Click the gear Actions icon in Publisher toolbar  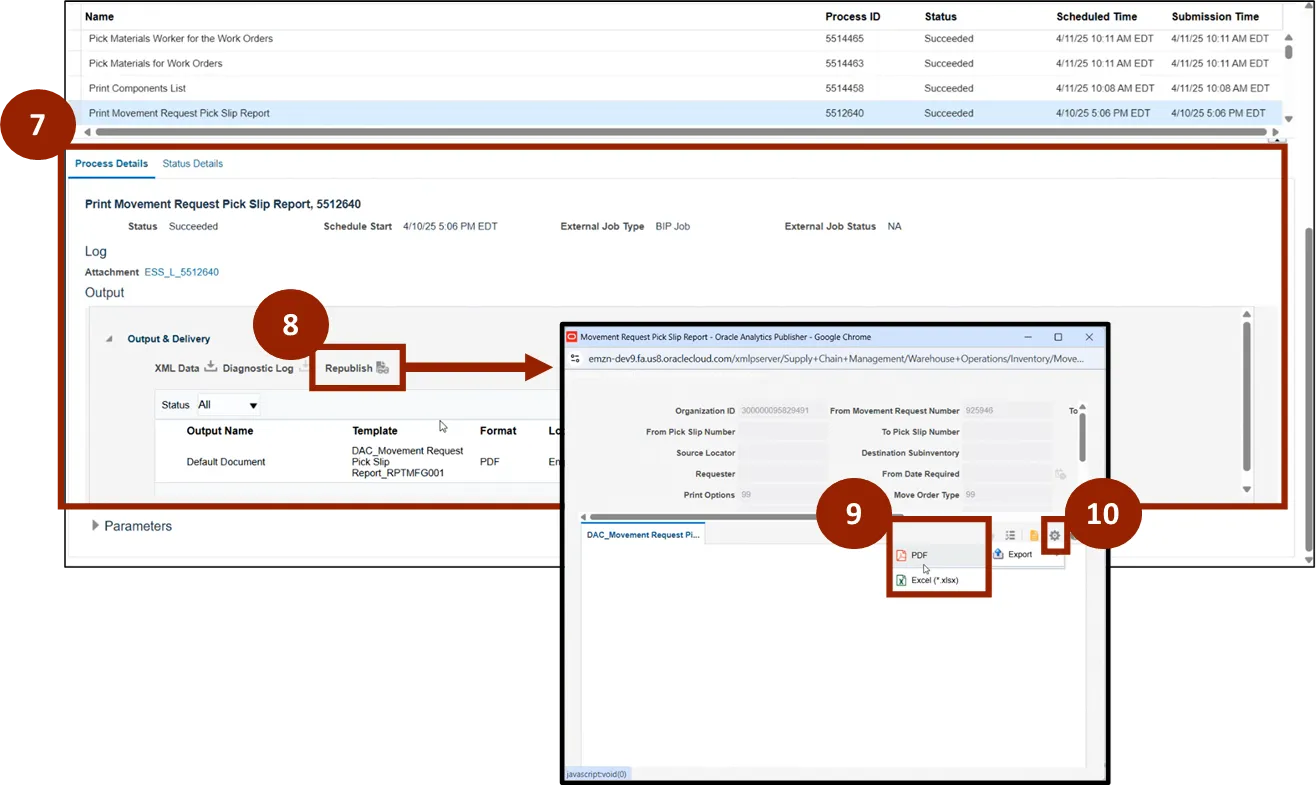1054,536
